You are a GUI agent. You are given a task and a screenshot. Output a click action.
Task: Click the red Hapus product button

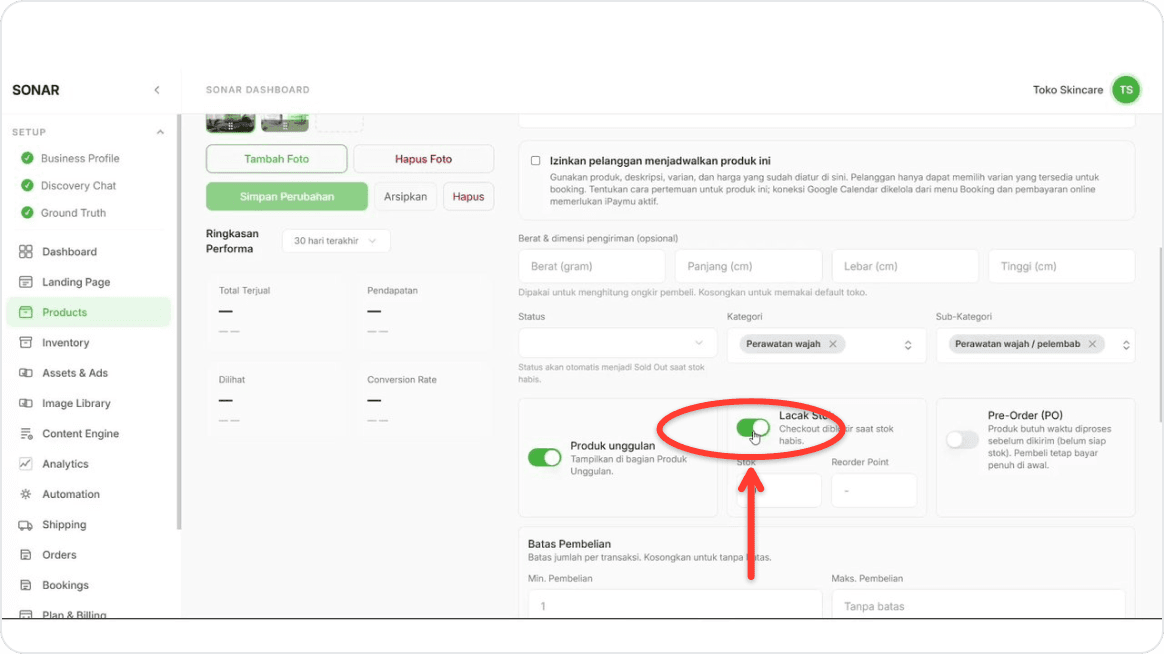(x=468, y=197)
